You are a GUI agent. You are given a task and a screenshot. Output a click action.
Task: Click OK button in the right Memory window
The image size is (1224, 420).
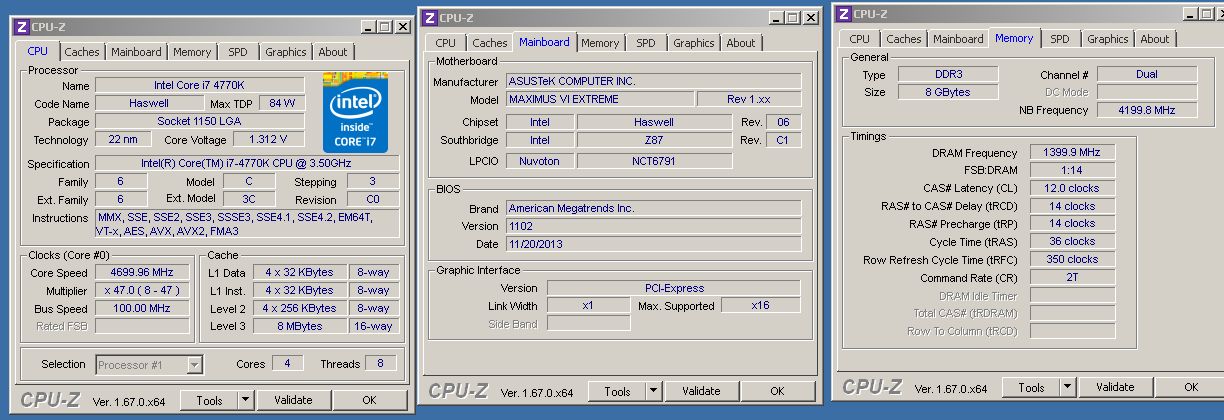click(1191, 387)
